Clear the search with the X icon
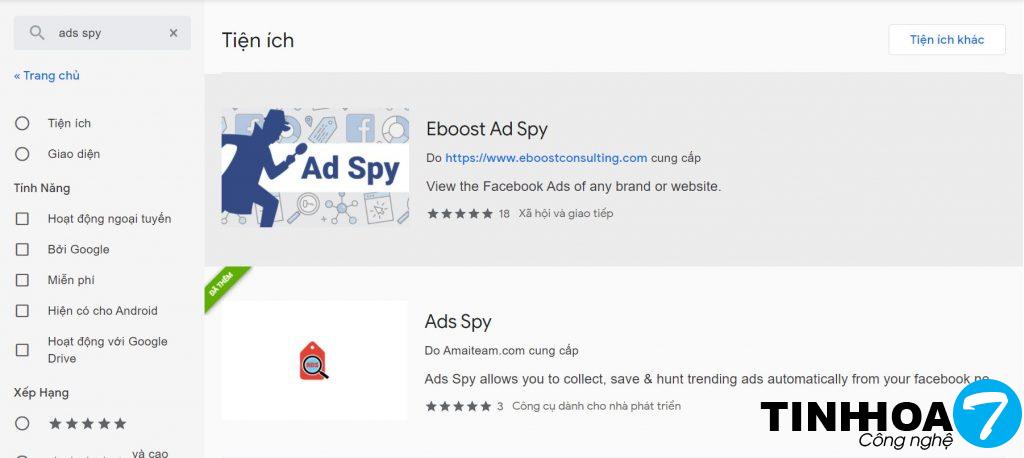 coord(173,33)
